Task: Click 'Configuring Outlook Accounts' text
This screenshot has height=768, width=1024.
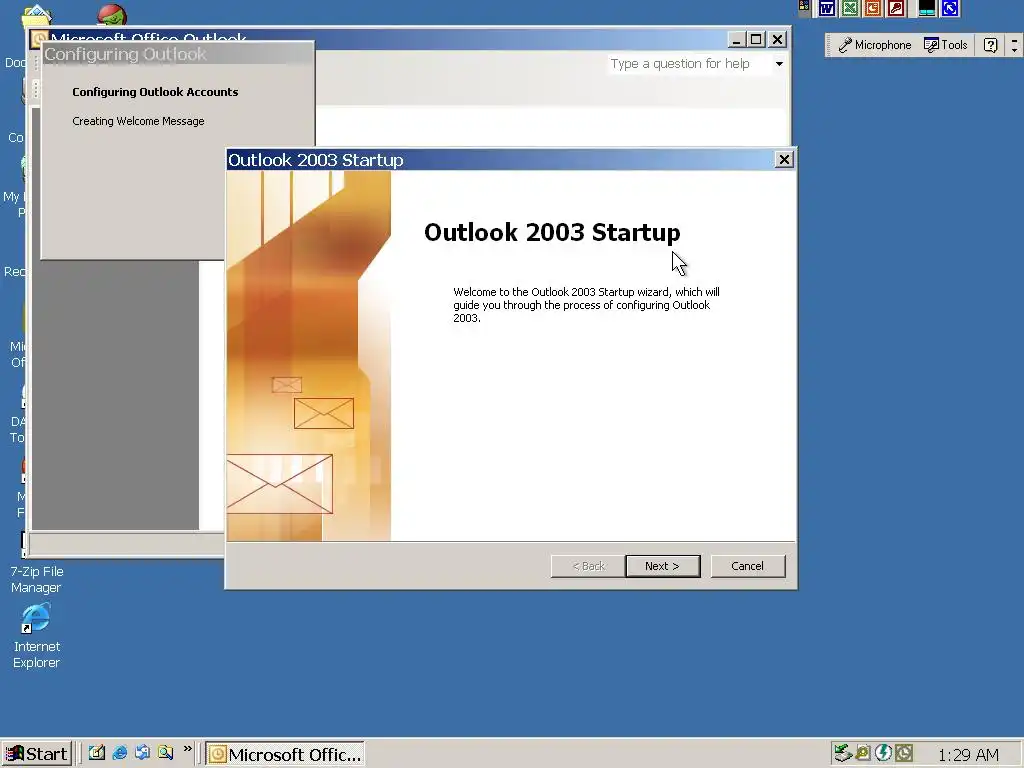Action: [x=155, y=92]
